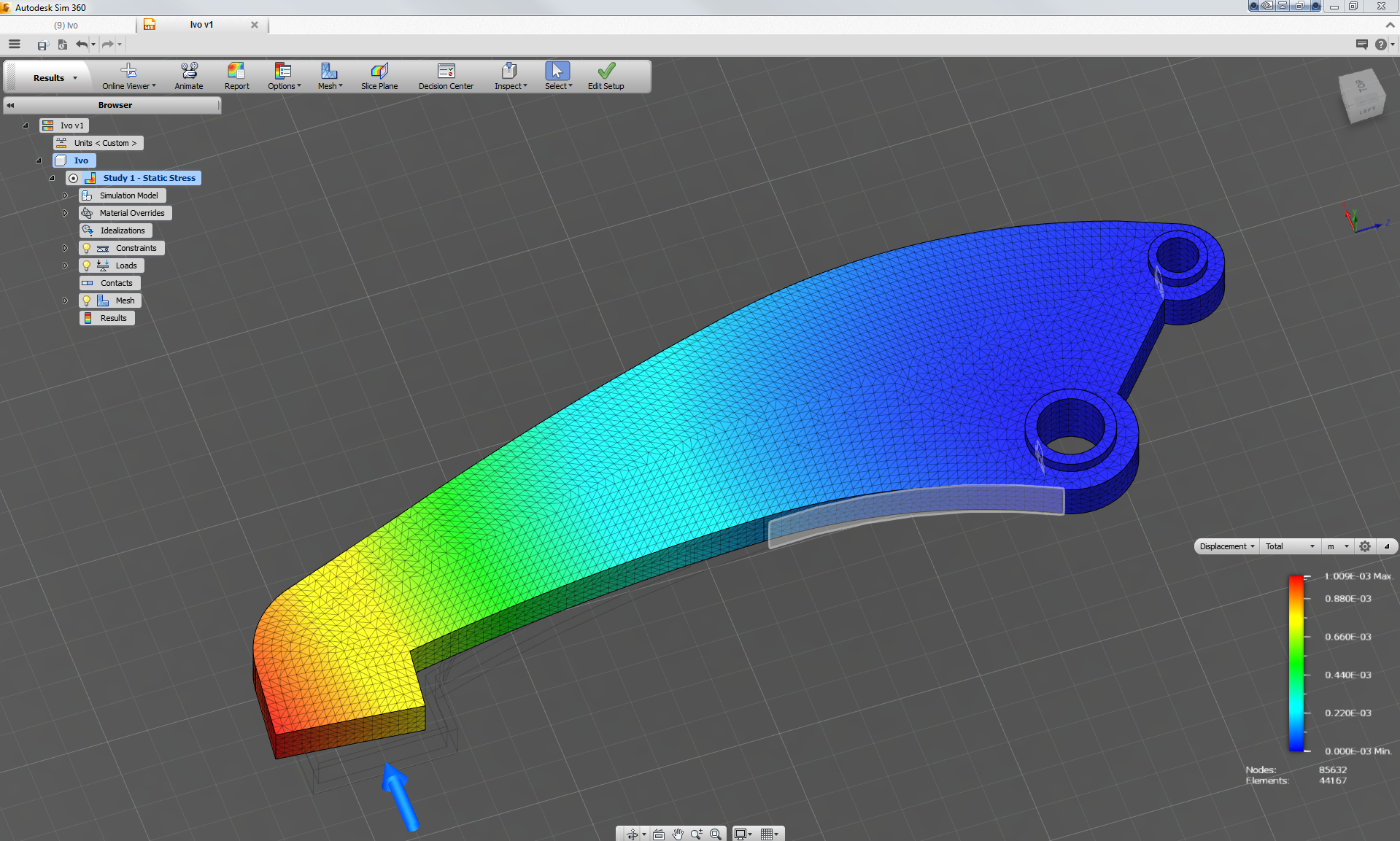Open undo history dropdown arrow
This screenshot has height=841, width=1400.
coord(93,45)
